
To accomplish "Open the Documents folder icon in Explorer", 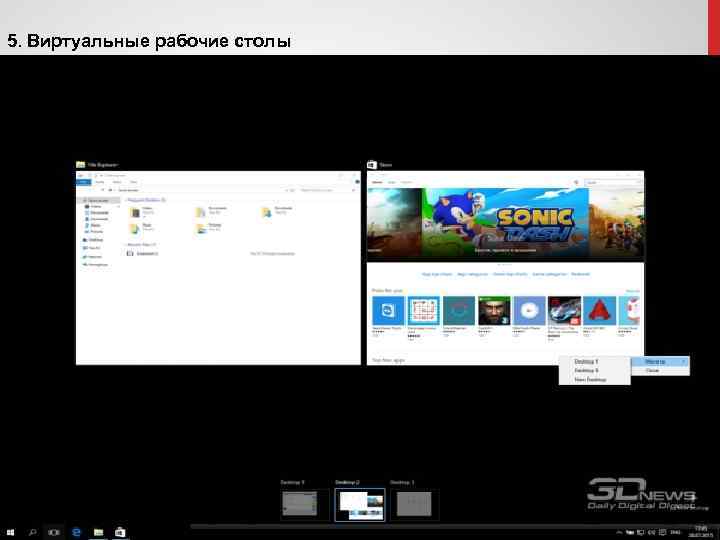I will (201, 212).
